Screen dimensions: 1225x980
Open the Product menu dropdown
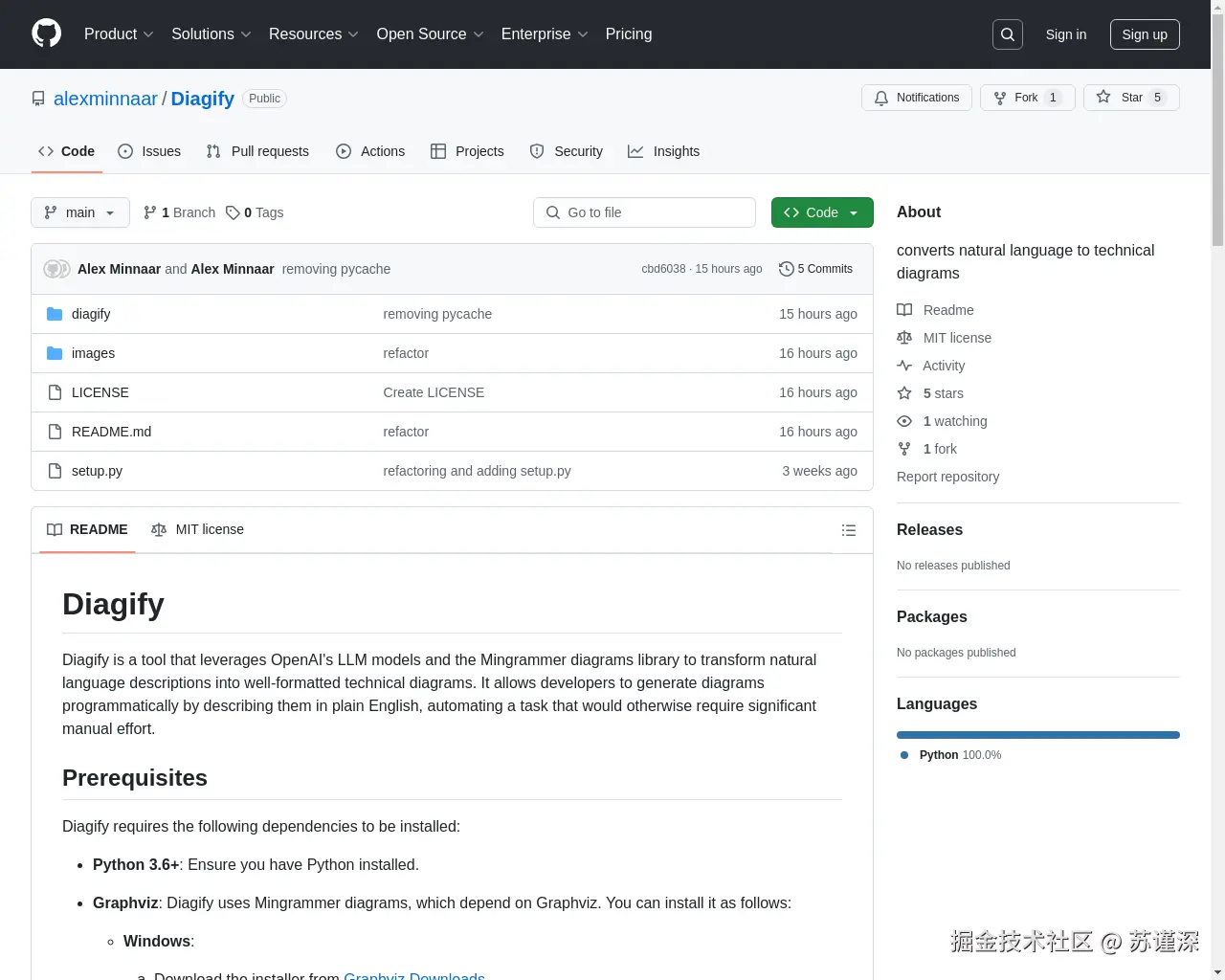coord(118,34)
